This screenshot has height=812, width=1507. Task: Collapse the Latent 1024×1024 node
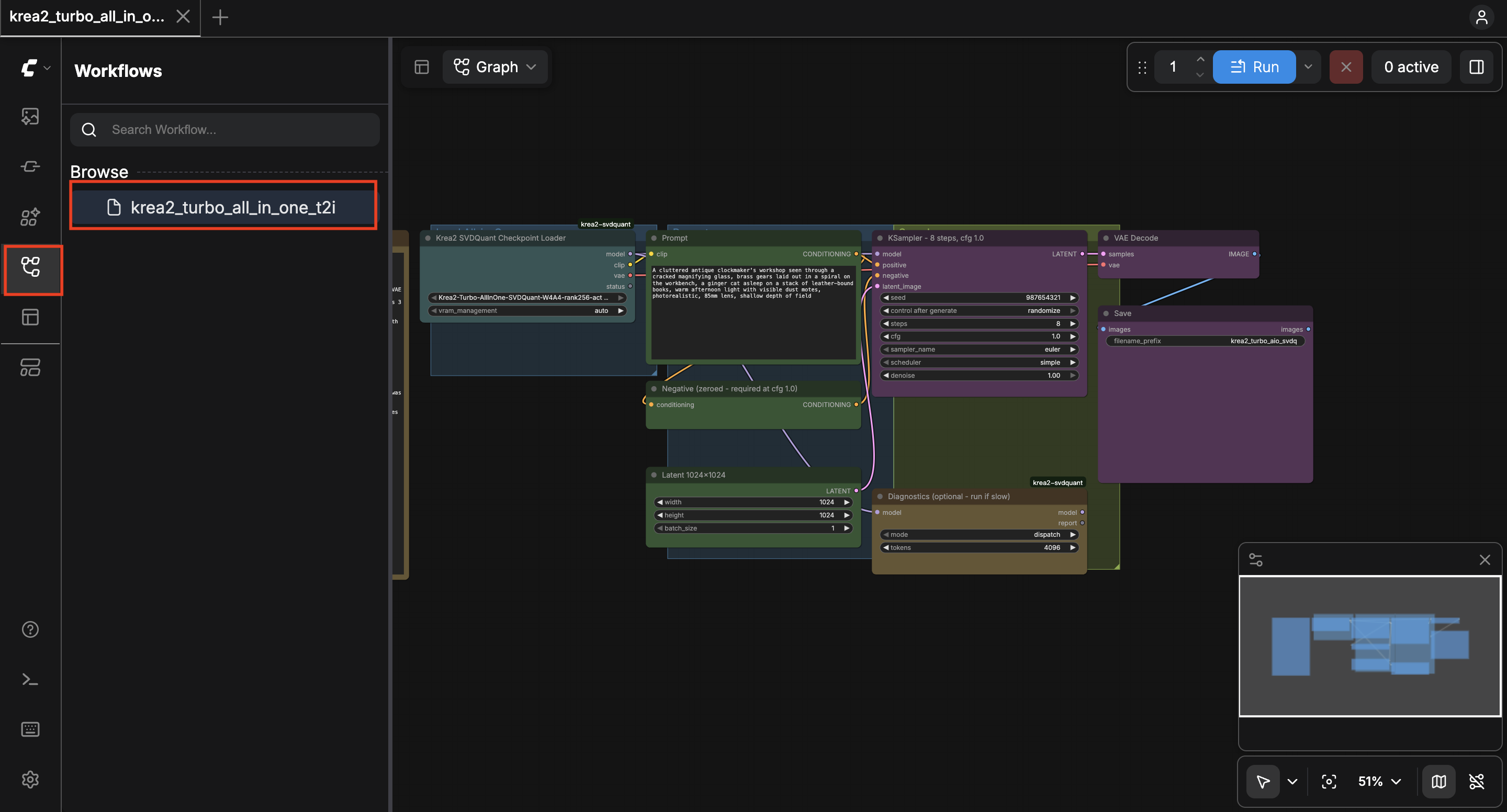654,475
